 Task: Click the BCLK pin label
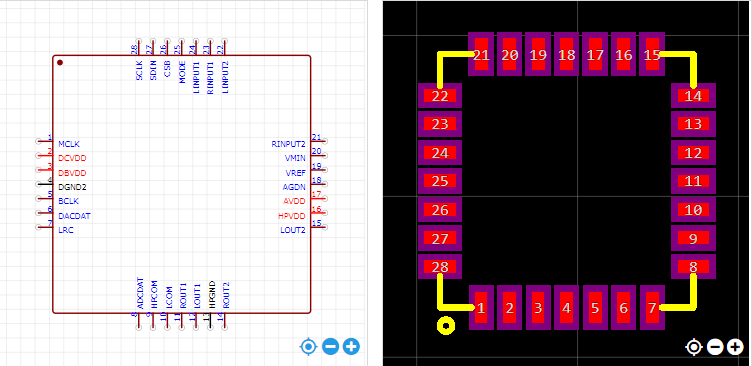pyautogui.click(x=69, y=201)
